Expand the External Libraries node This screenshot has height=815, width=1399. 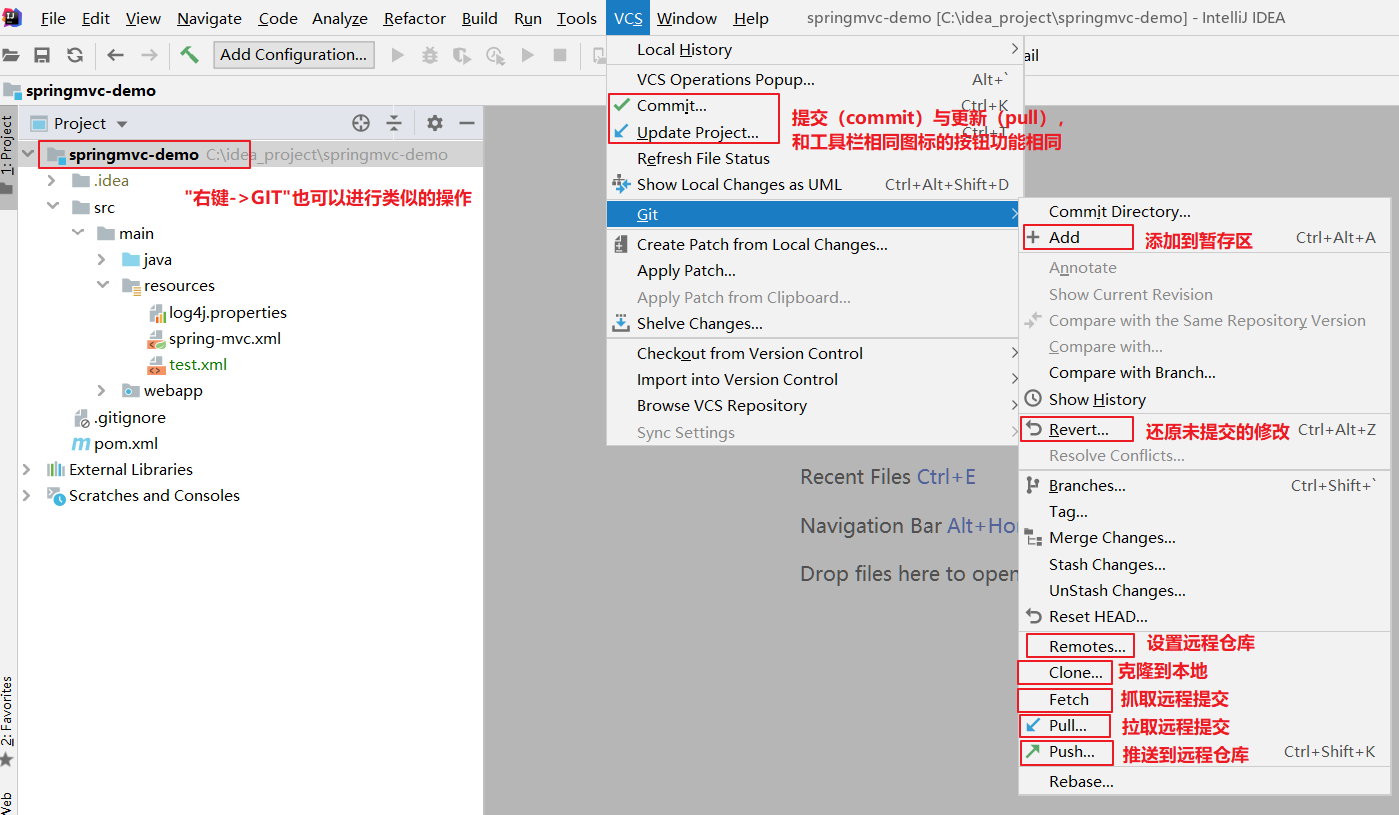click(x=27, y=470)
